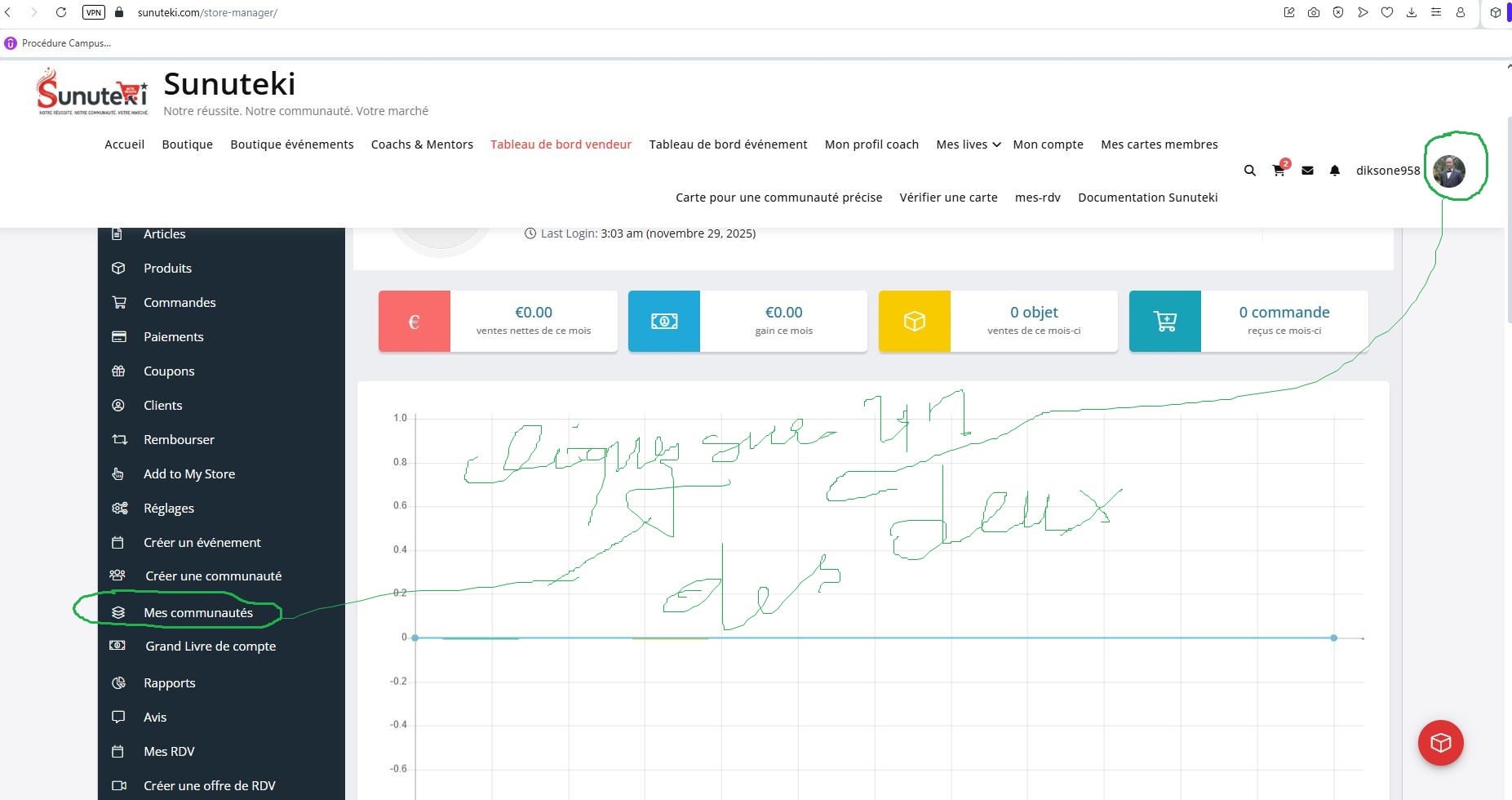Click the search magnifier icon in header
This screenshot has width=1512, height=800.
click(x=1249, y=171)
